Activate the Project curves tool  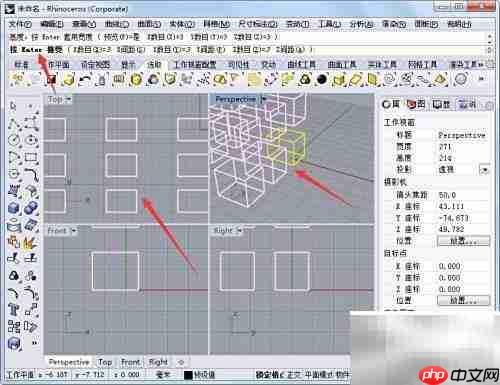click(x=14, y=225)
